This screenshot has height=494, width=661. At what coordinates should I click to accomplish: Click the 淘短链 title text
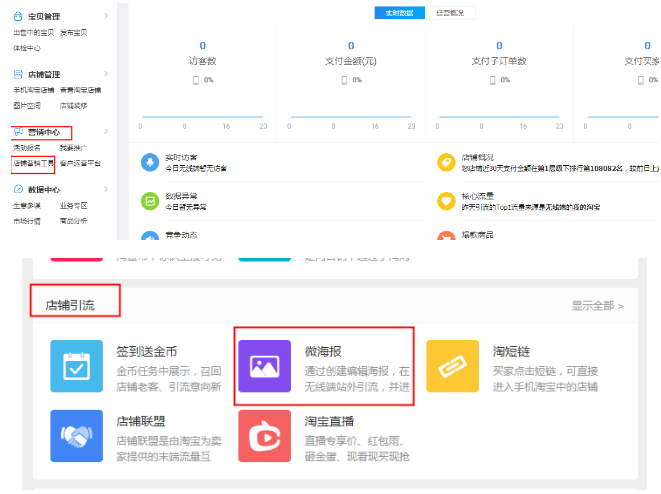[511, 352]
